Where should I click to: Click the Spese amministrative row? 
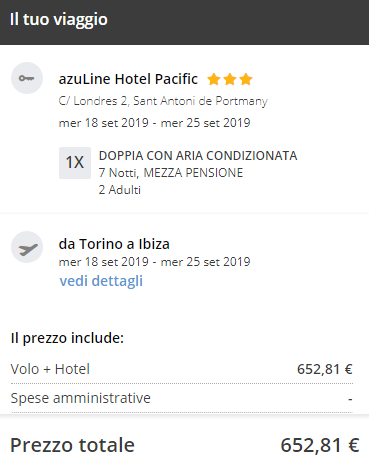182,398
